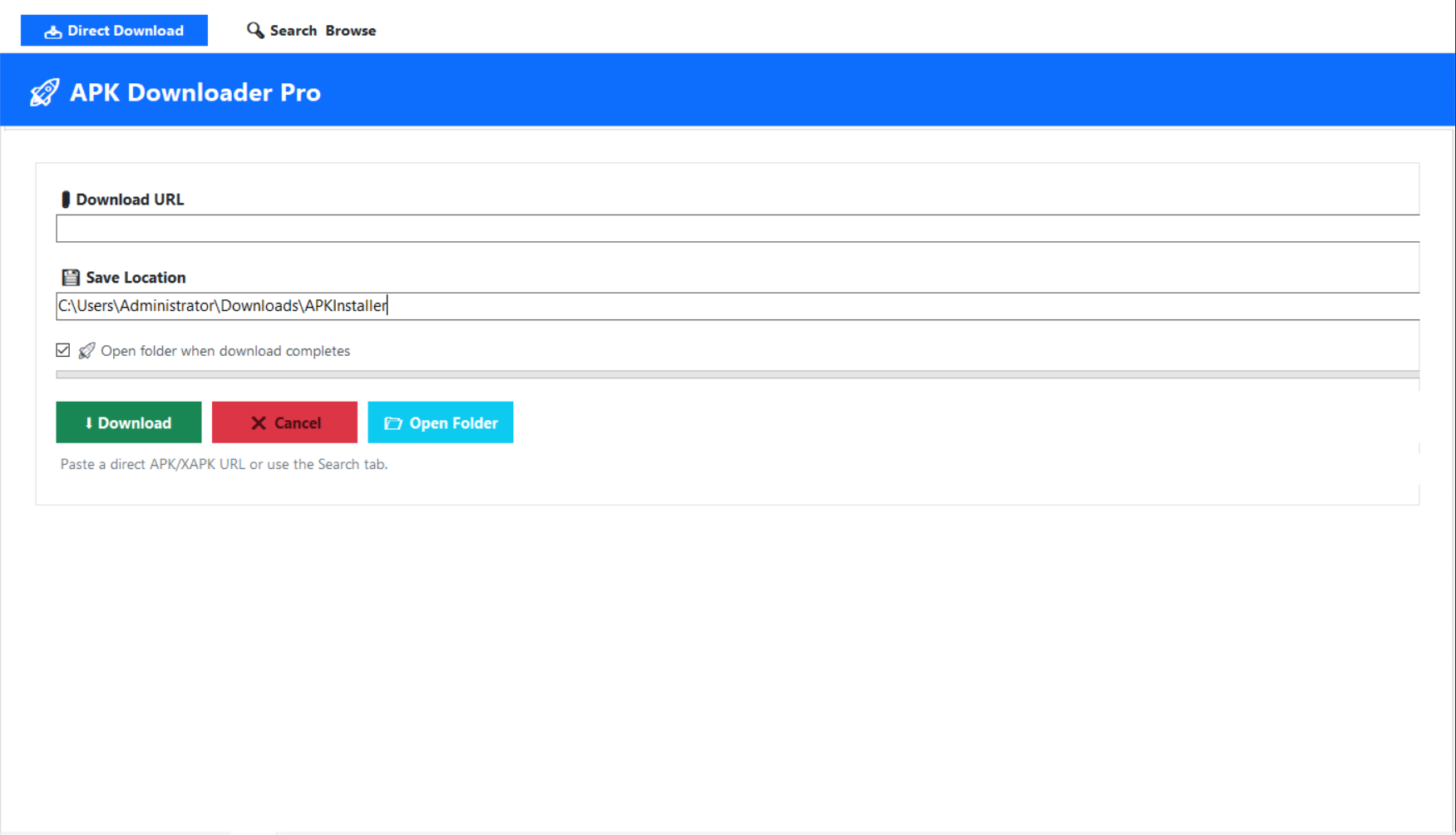
Task: Switch to the Search tab
Action: 293,30
